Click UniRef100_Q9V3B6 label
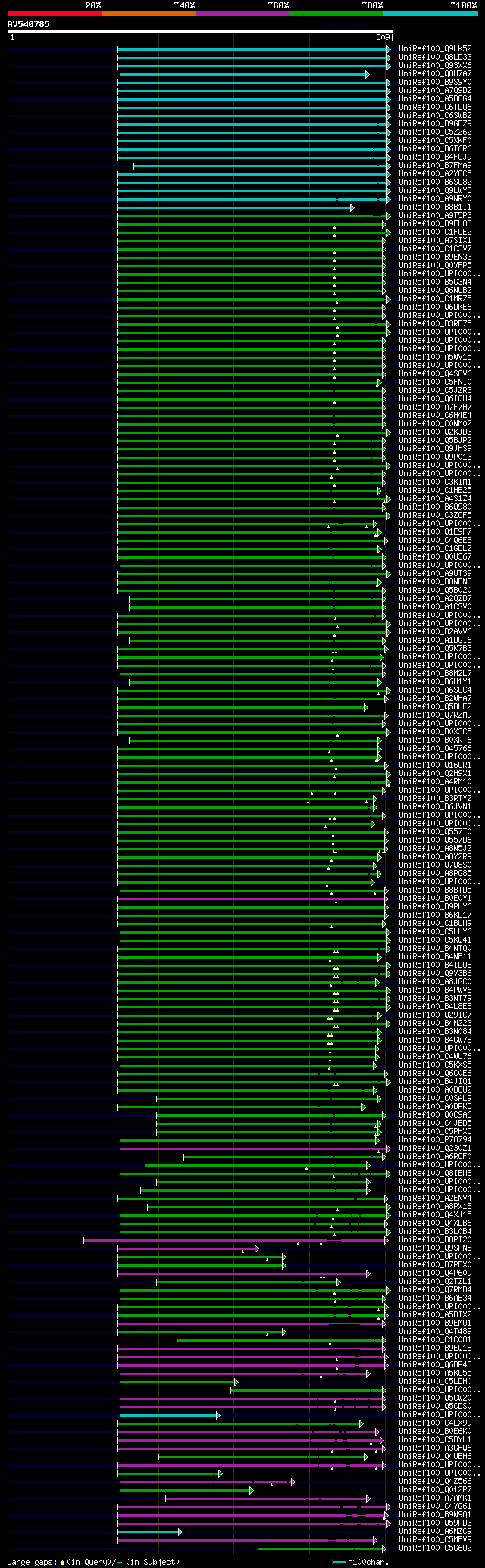Image resolution: width=485 pixels, height=1568 pixels. pos(435,973)
